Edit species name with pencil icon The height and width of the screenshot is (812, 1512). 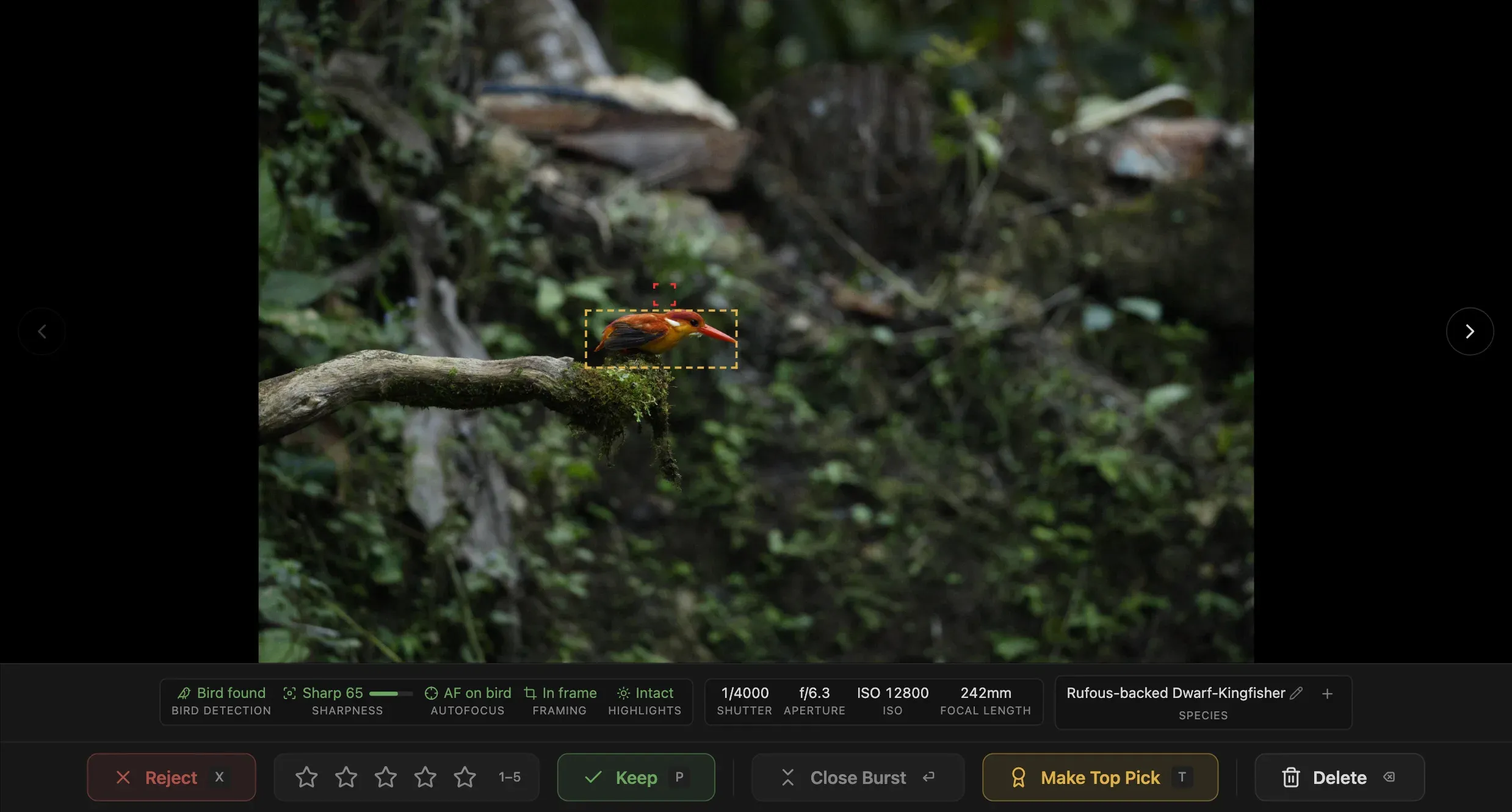1297,693
